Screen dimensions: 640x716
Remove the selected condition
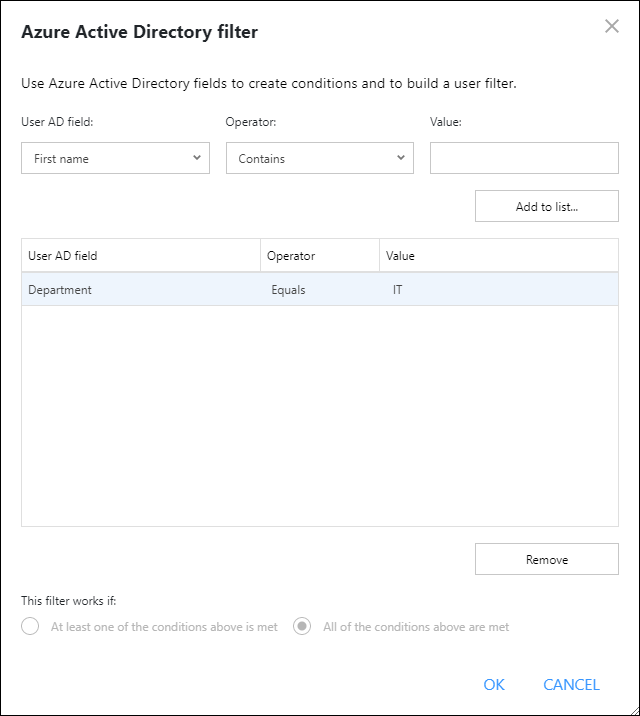547,559
